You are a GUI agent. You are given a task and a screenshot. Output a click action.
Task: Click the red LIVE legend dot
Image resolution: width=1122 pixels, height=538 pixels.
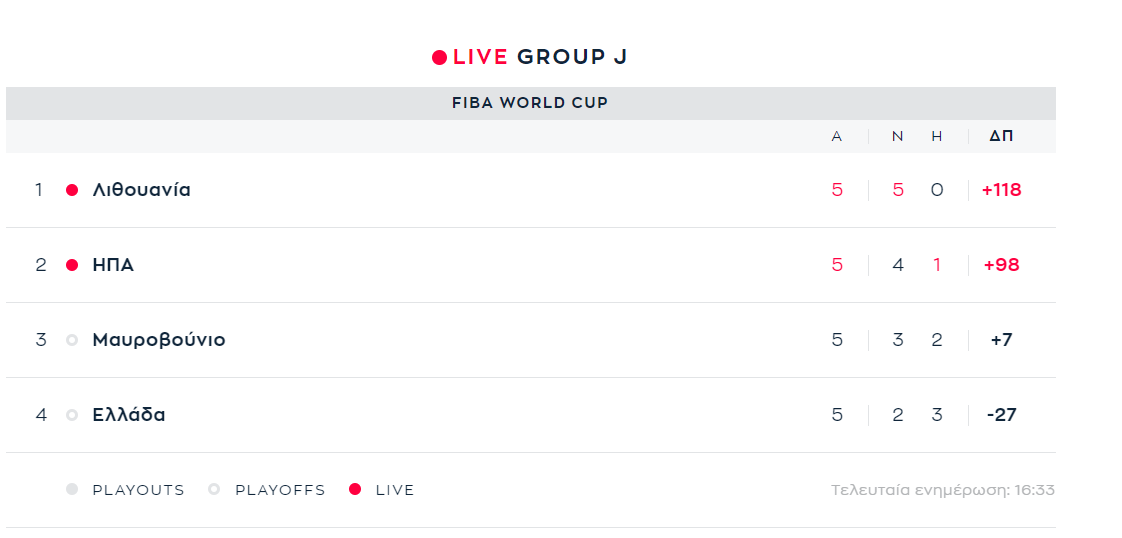[355, 489]
